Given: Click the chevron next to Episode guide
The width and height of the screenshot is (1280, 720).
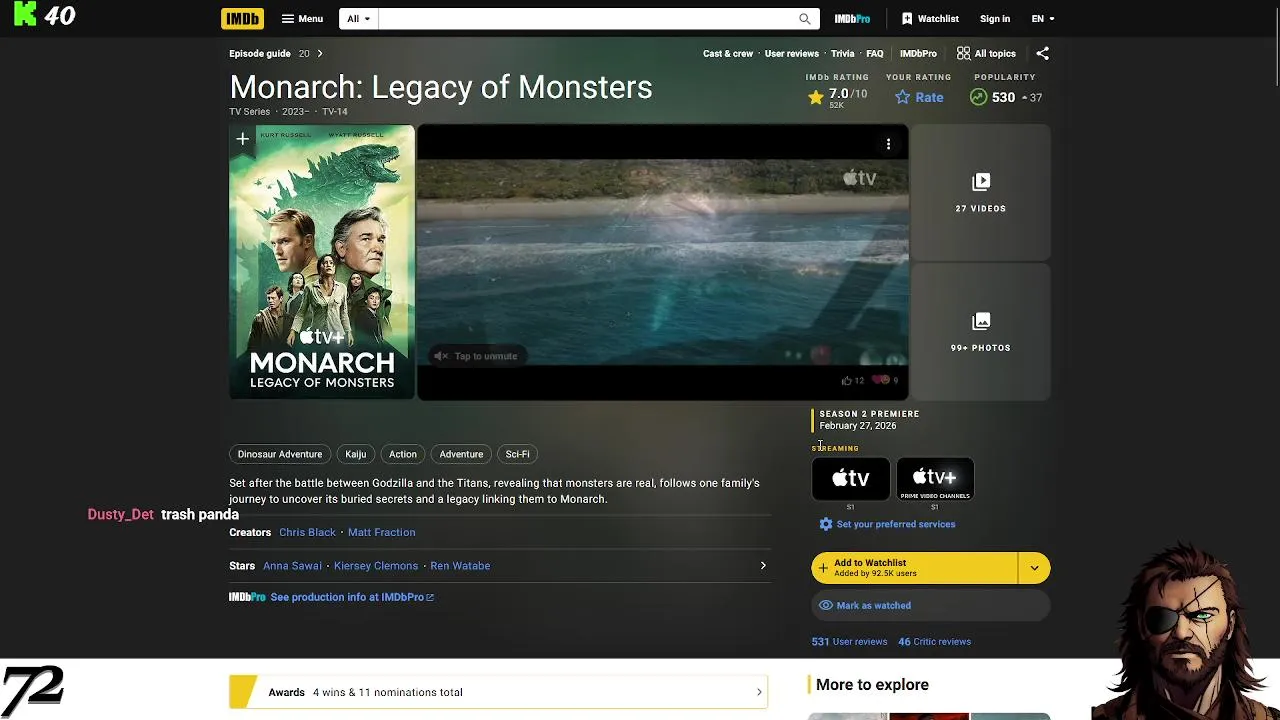Looking at the screenshot, I should click(x=319, y=53).
